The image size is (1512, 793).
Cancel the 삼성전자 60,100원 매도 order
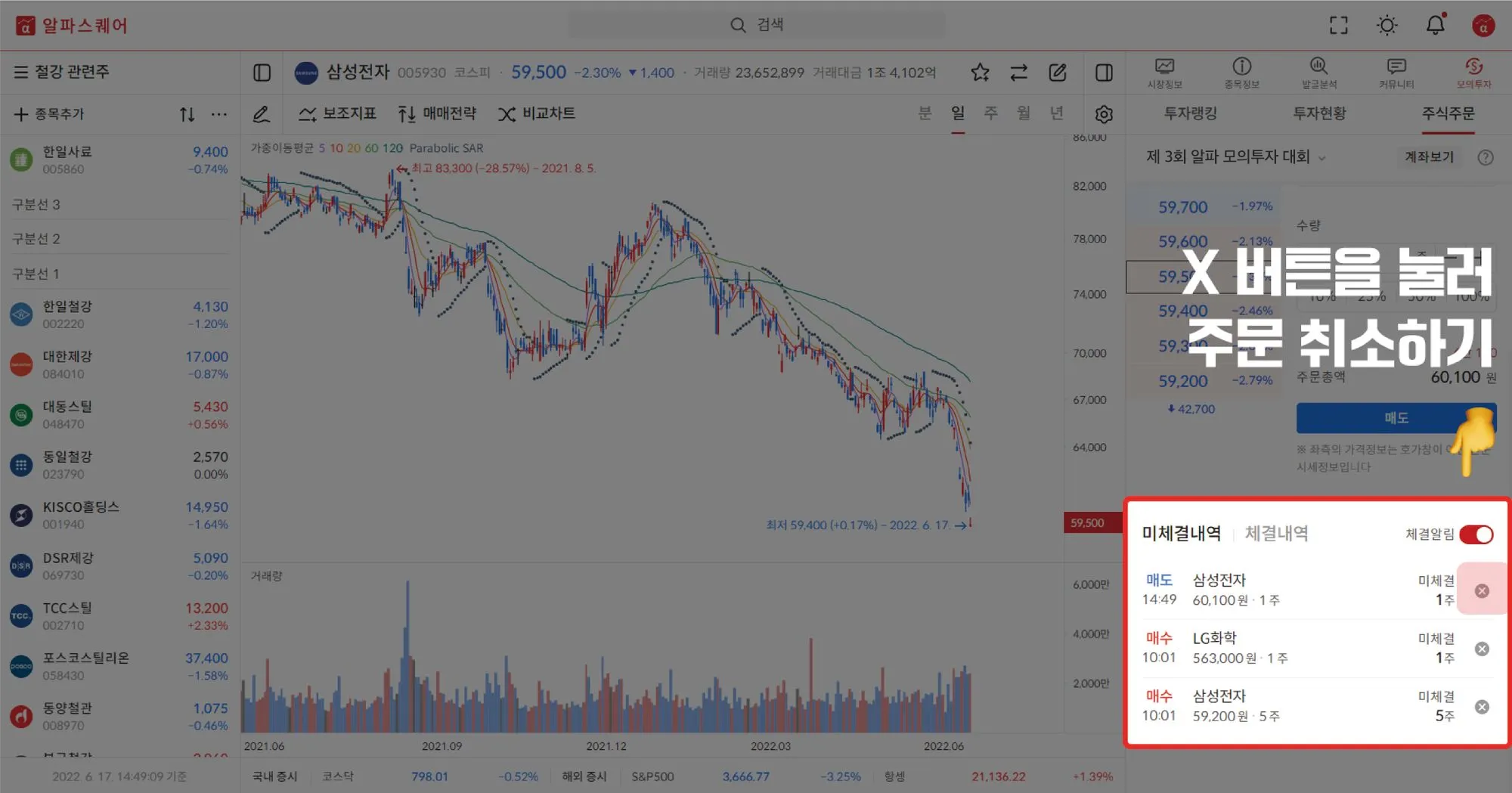pos(1482,590)
